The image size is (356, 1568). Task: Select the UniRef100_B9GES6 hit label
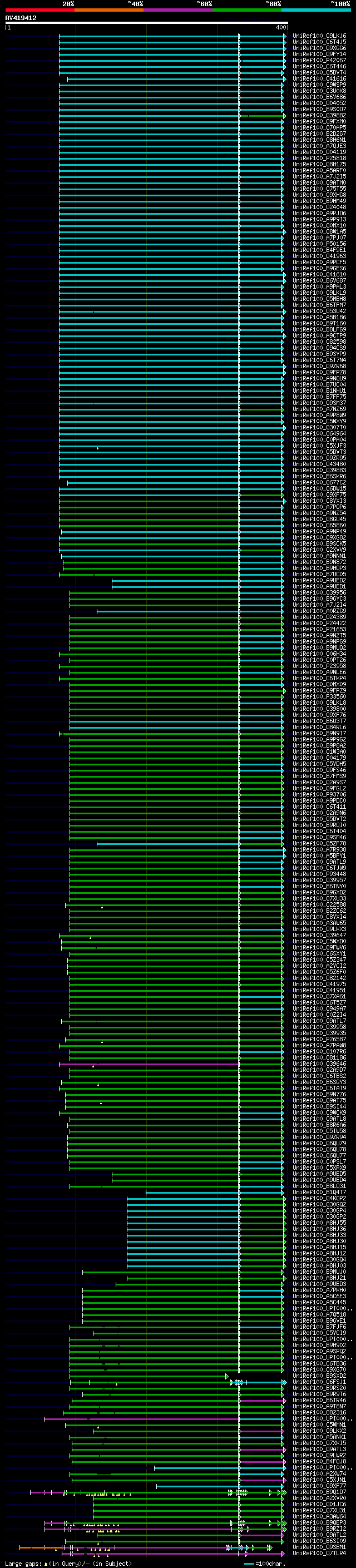pyautogui.click(x=319, y=269)
